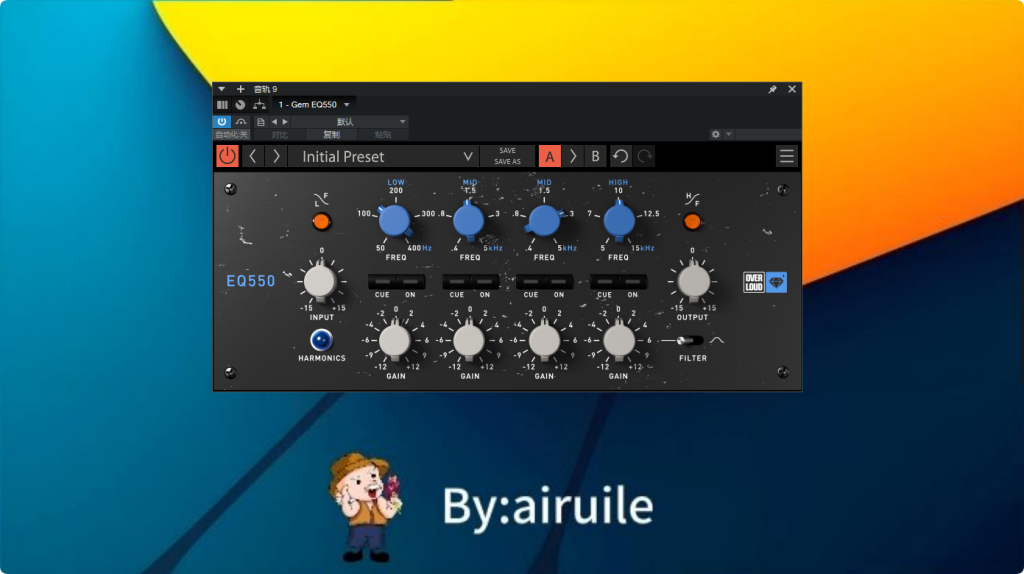This screenshot has height=574, width=1024.
Task: Click the second MID band FREQ knob
Action: click(543, 221)
